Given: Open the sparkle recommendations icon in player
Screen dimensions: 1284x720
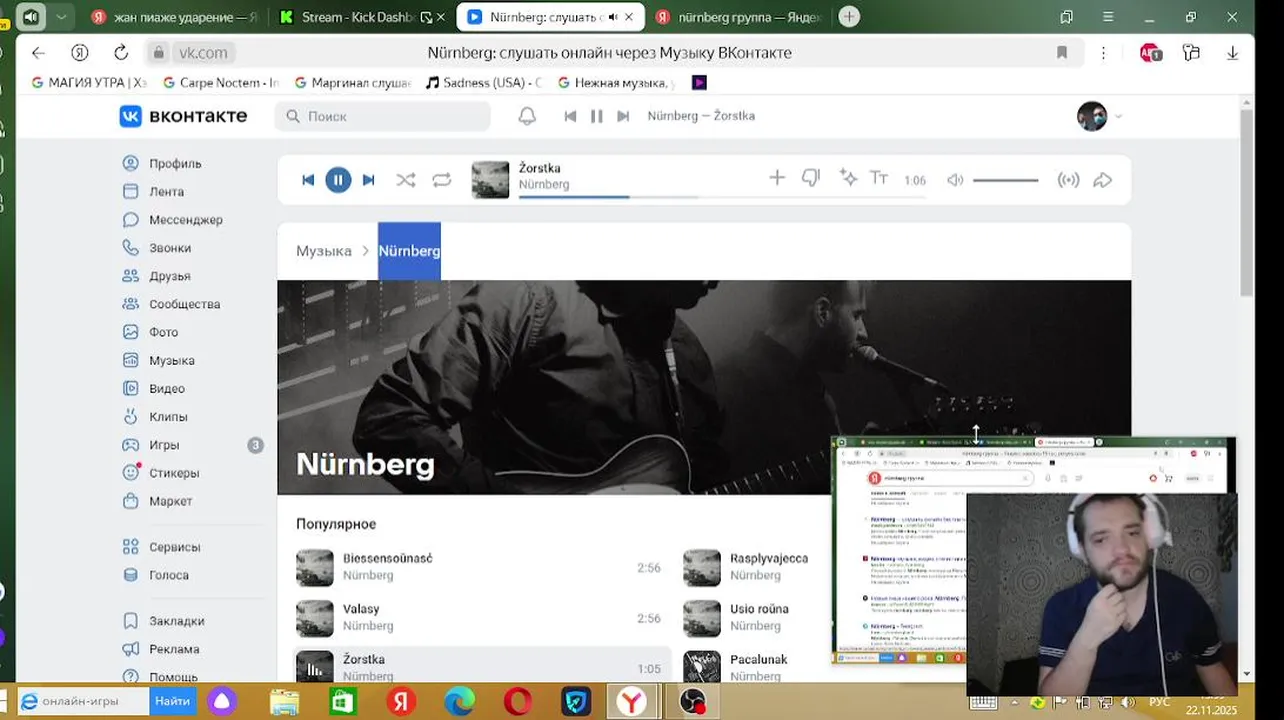Looking at the screenshot, I should (848, 178).
